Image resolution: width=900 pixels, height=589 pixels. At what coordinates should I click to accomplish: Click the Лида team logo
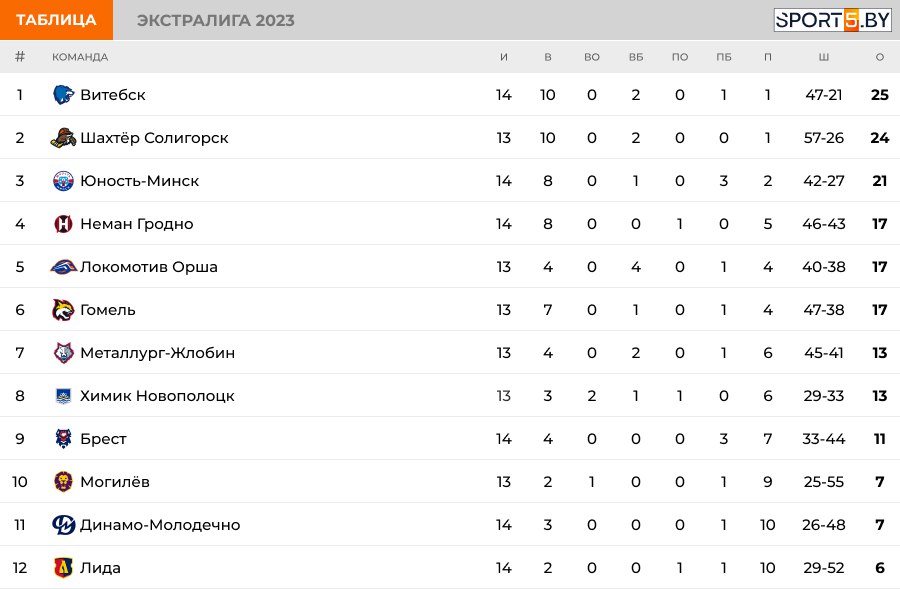(63, 568)
